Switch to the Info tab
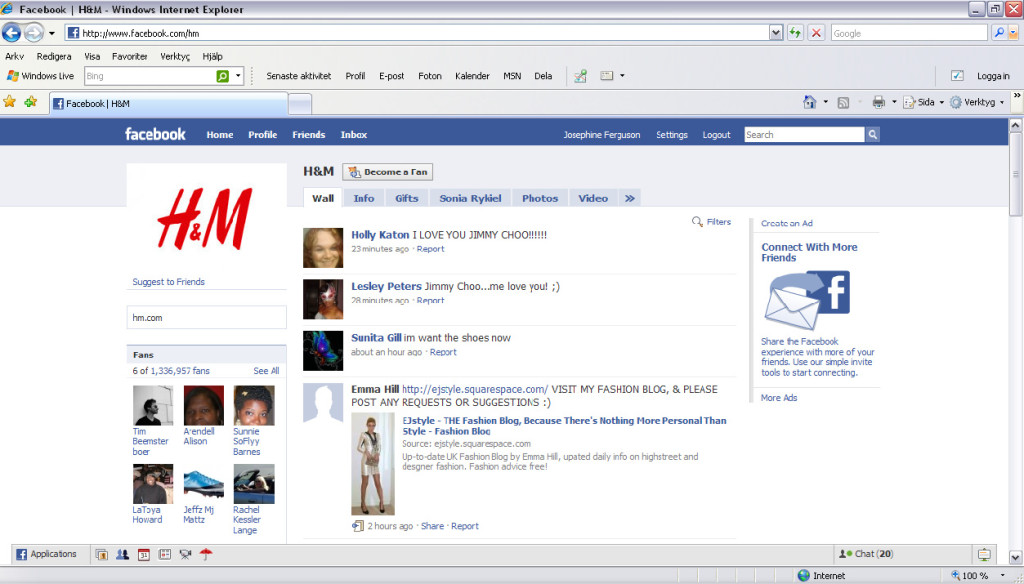This screenshot has width=1024, height=584. 364,199
